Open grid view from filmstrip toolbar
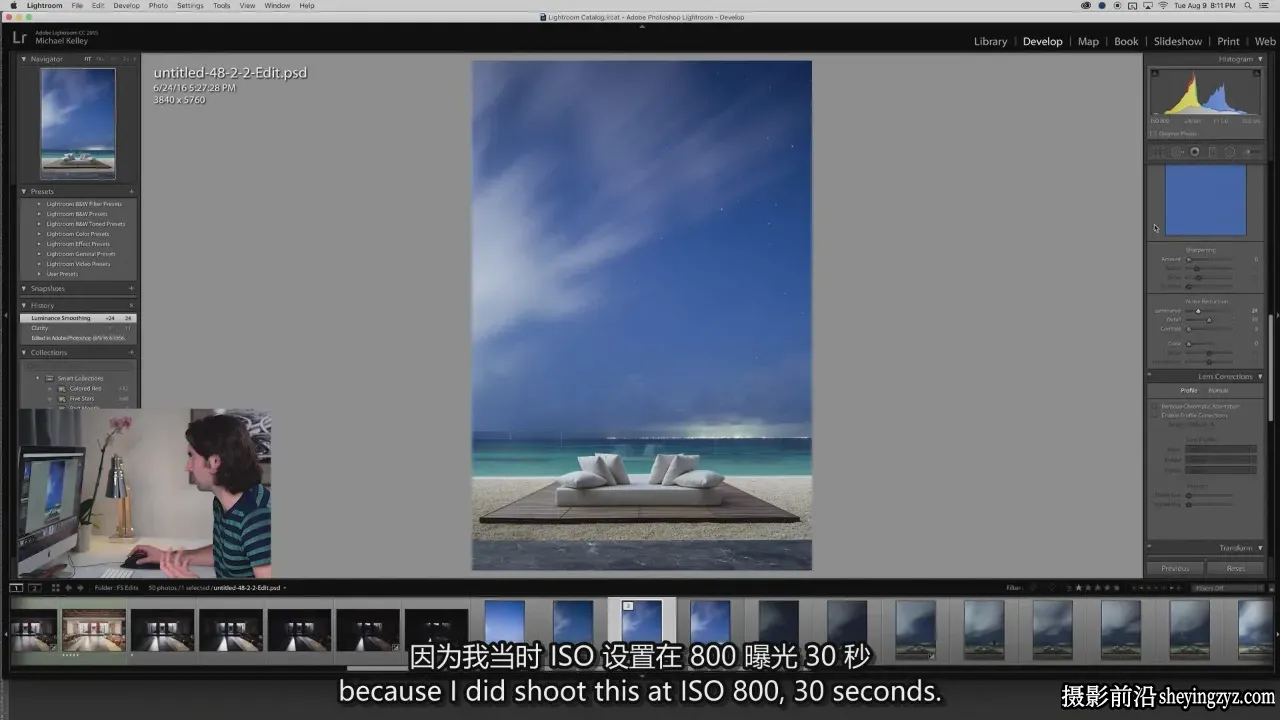Viewport: 1280px width, 720px height. pos(56,588)
